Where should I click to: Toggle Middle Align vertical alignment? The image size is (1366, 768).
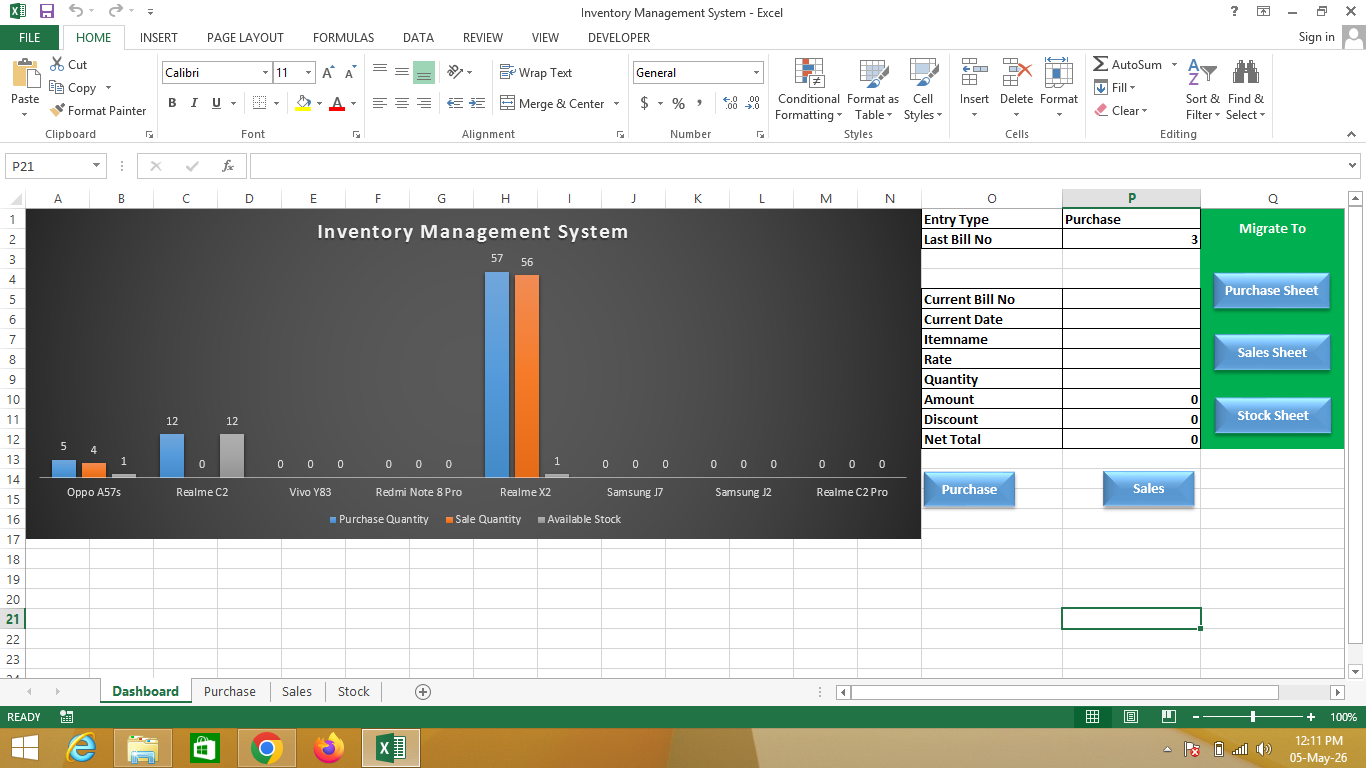[x=402, y=72]
